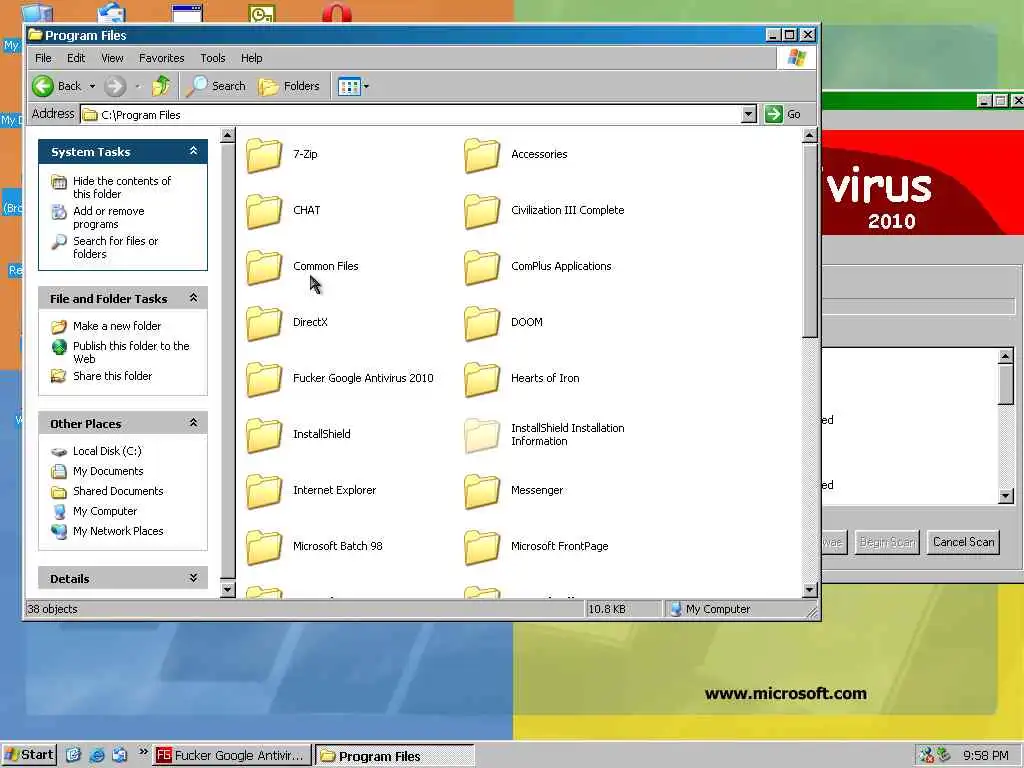This screenshot has height=768, width=1024.
Task: Click Internet Explorer quick launch icon
Action: tap(97, 755)
